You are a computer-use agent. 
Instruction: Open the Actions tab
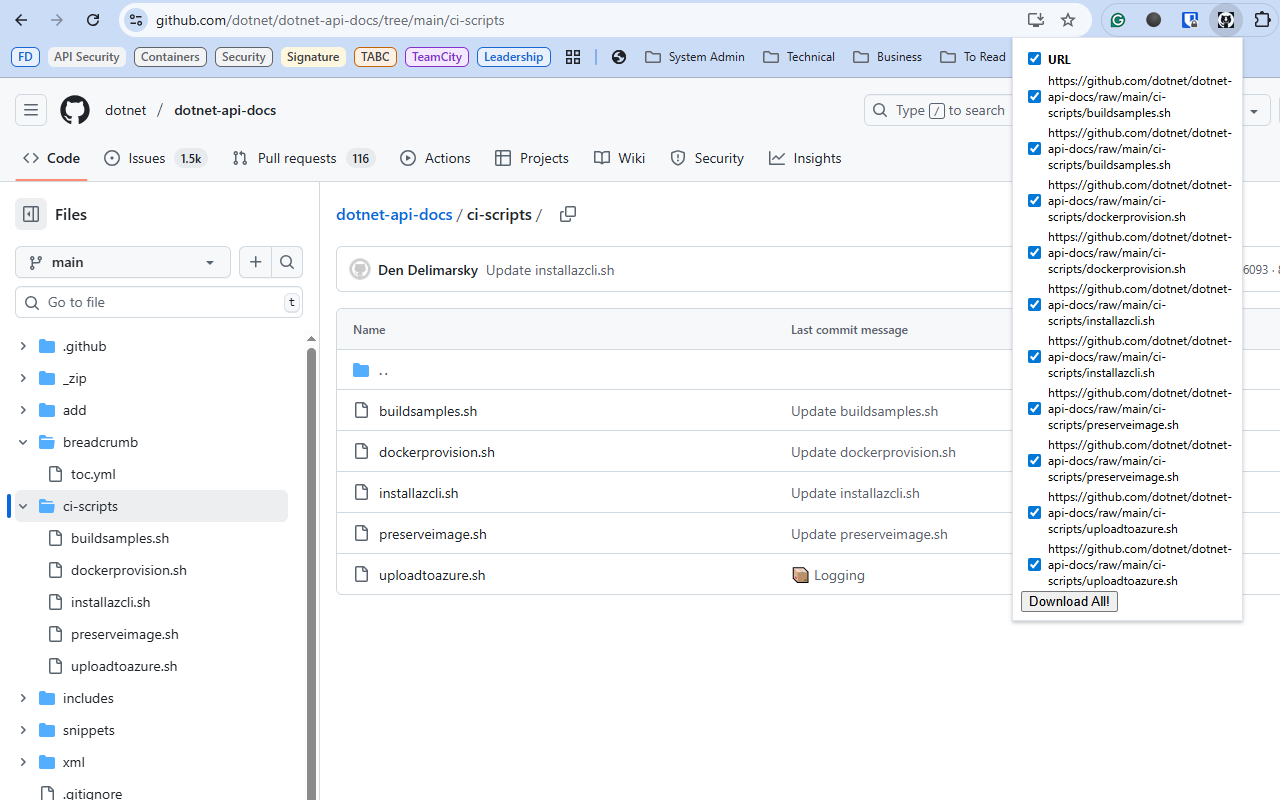[x=435, y=158]
